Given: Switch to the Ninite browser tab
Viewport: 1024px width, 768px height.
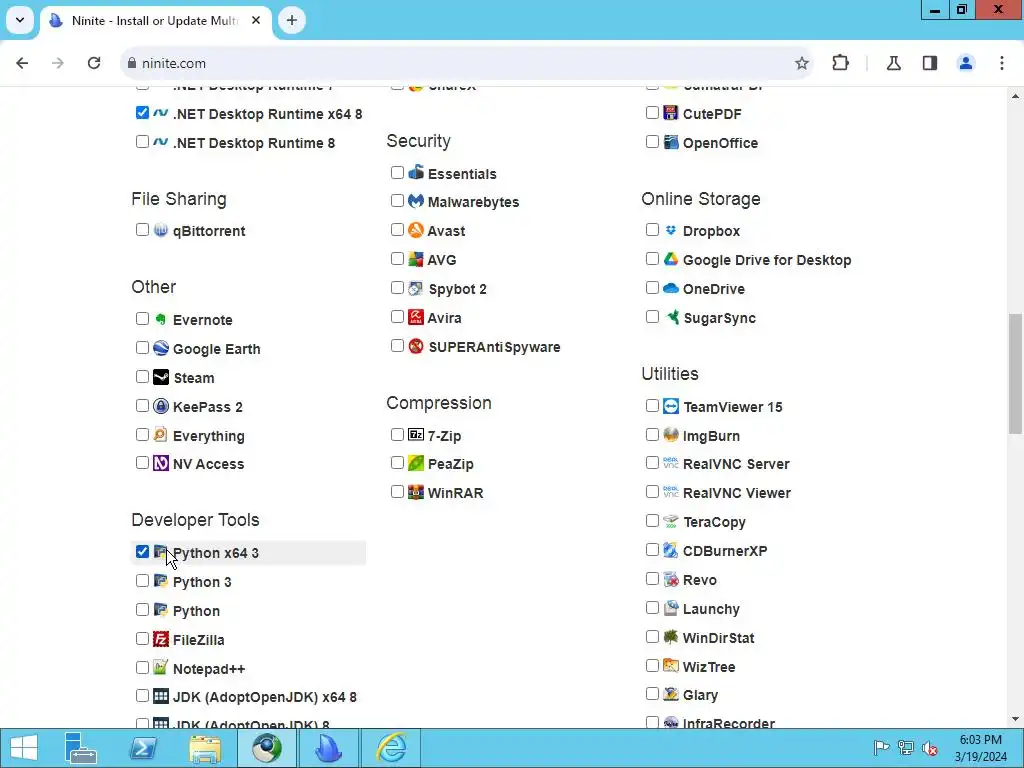Looking at the screenshot, I should coord(157,21).
